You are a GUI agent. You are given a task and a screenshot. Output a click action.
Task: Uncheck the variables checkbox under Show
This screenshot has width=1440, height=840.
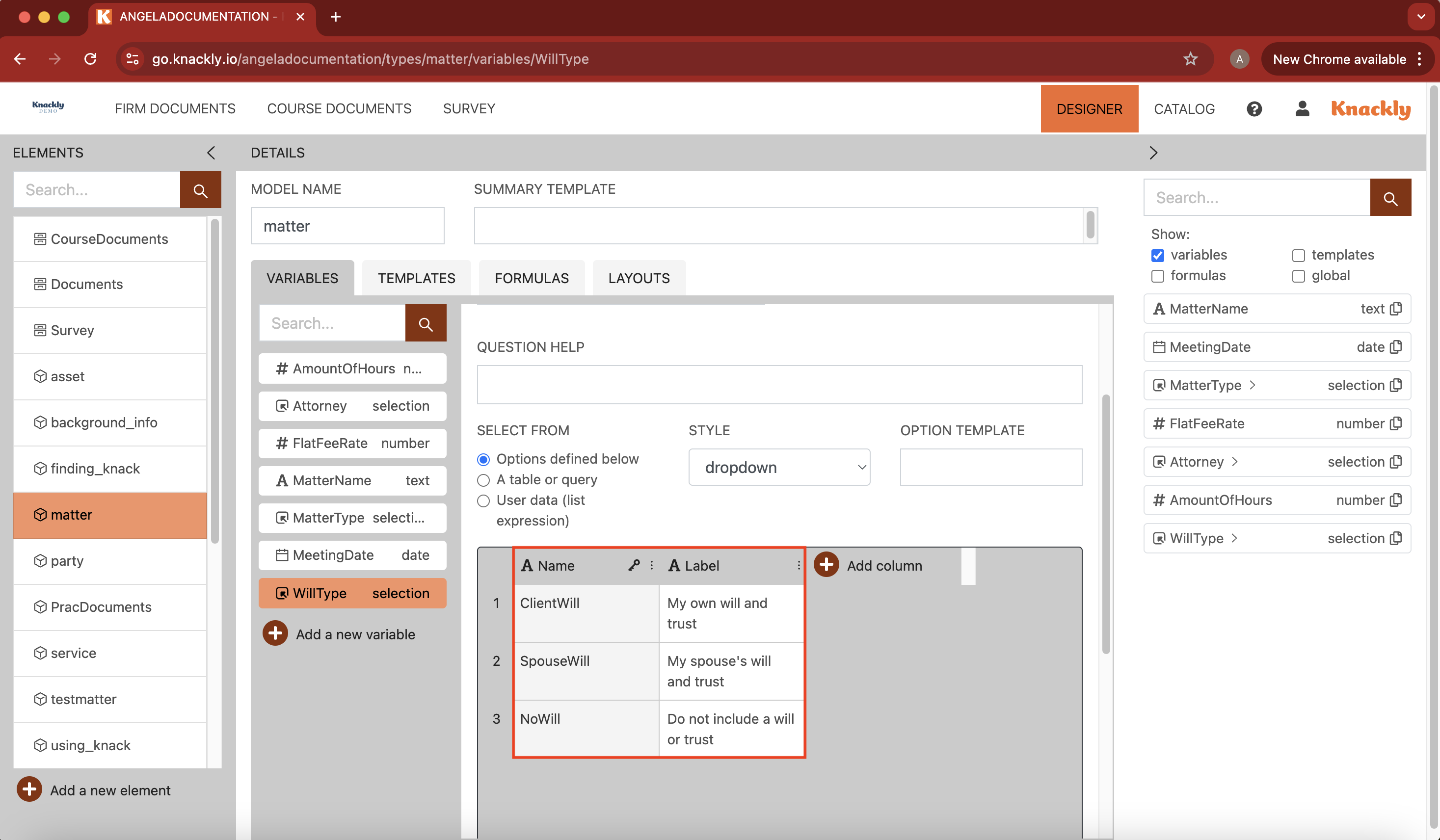(x=1158, y=256)
